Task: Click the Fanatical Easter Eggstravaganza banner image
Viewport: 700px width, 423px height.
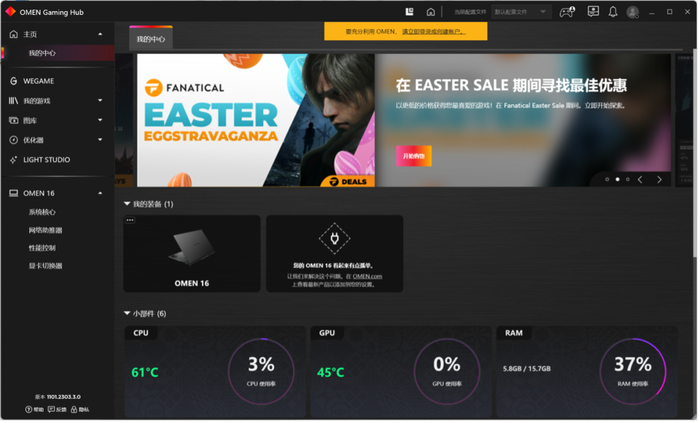Action: pyautogui.click(x=256, y=120)
